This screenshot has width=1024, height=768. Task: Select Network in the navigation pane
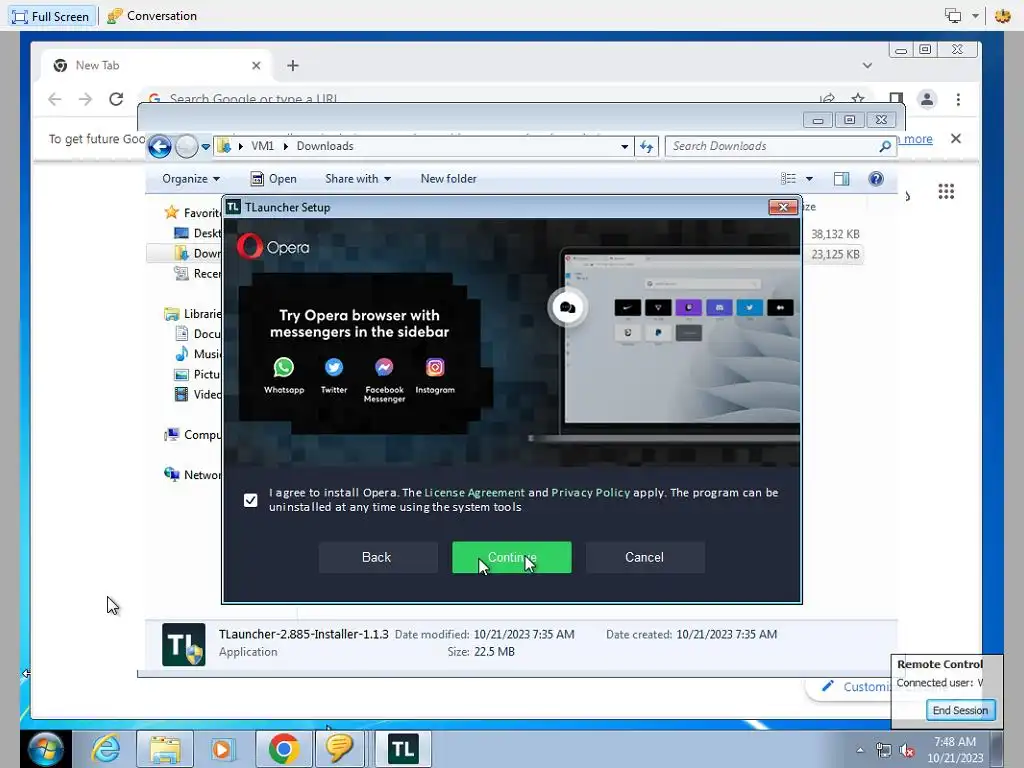[193, 475]
